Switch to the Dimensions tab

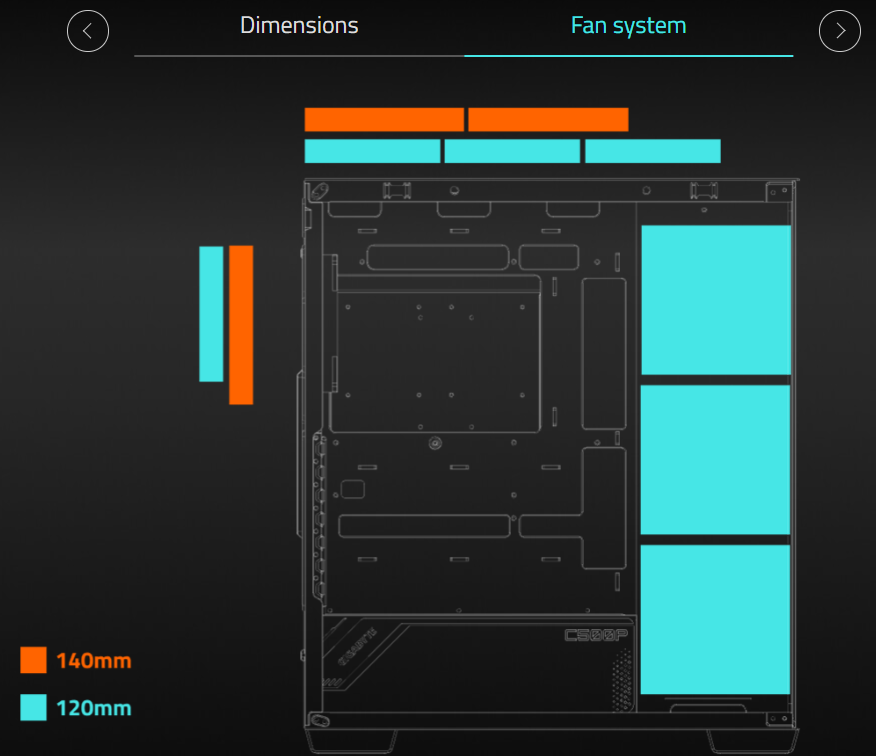coord(299,26)
